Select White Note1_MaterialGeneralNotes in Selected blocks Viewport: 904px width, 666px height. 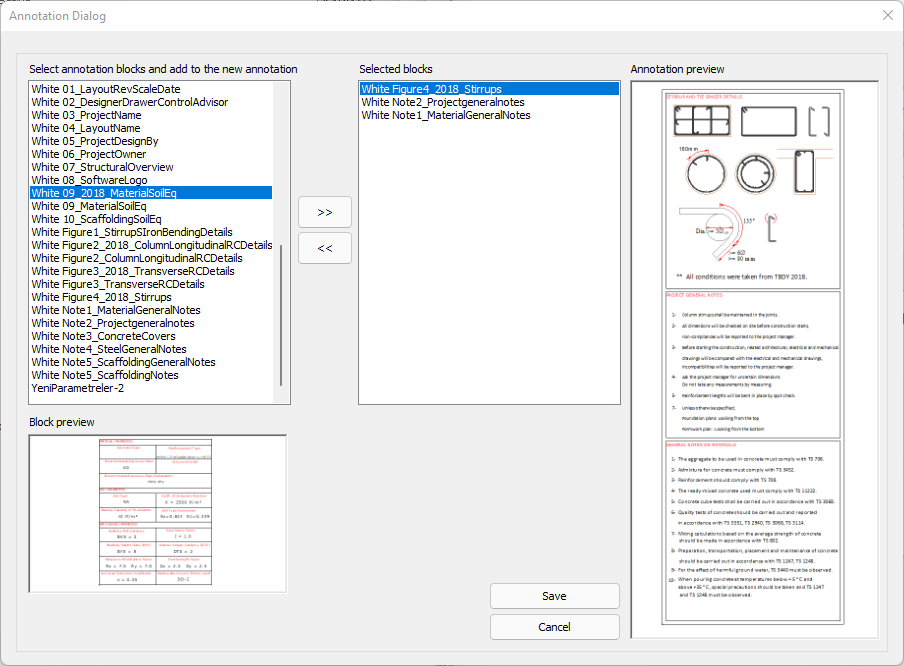pyautogui.click(x=445, y=115)
